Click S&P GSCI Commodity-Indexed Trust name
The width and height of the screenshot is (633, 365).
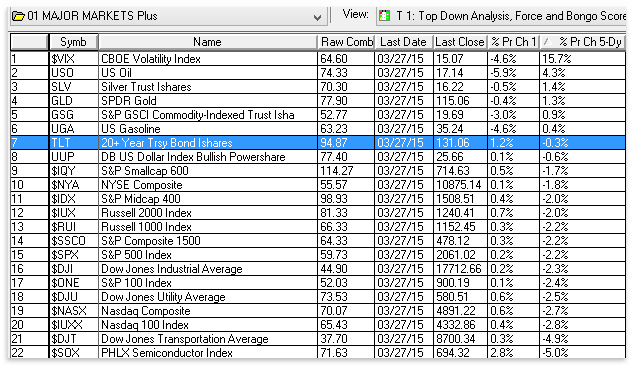[198, 115]
